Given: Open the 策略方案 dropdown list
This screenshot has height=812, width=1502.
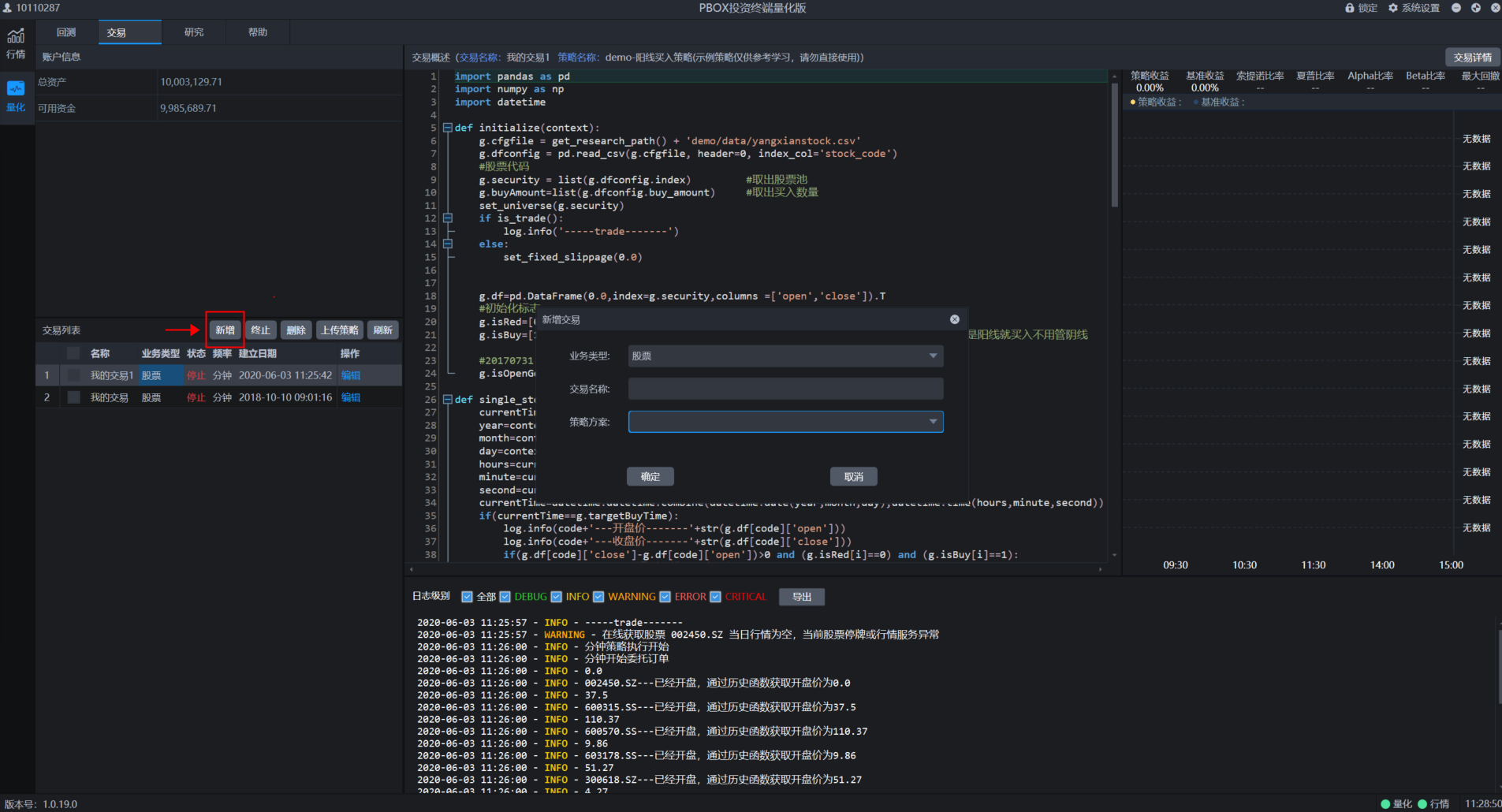Looking at the screenshot, I should (933, 422).
